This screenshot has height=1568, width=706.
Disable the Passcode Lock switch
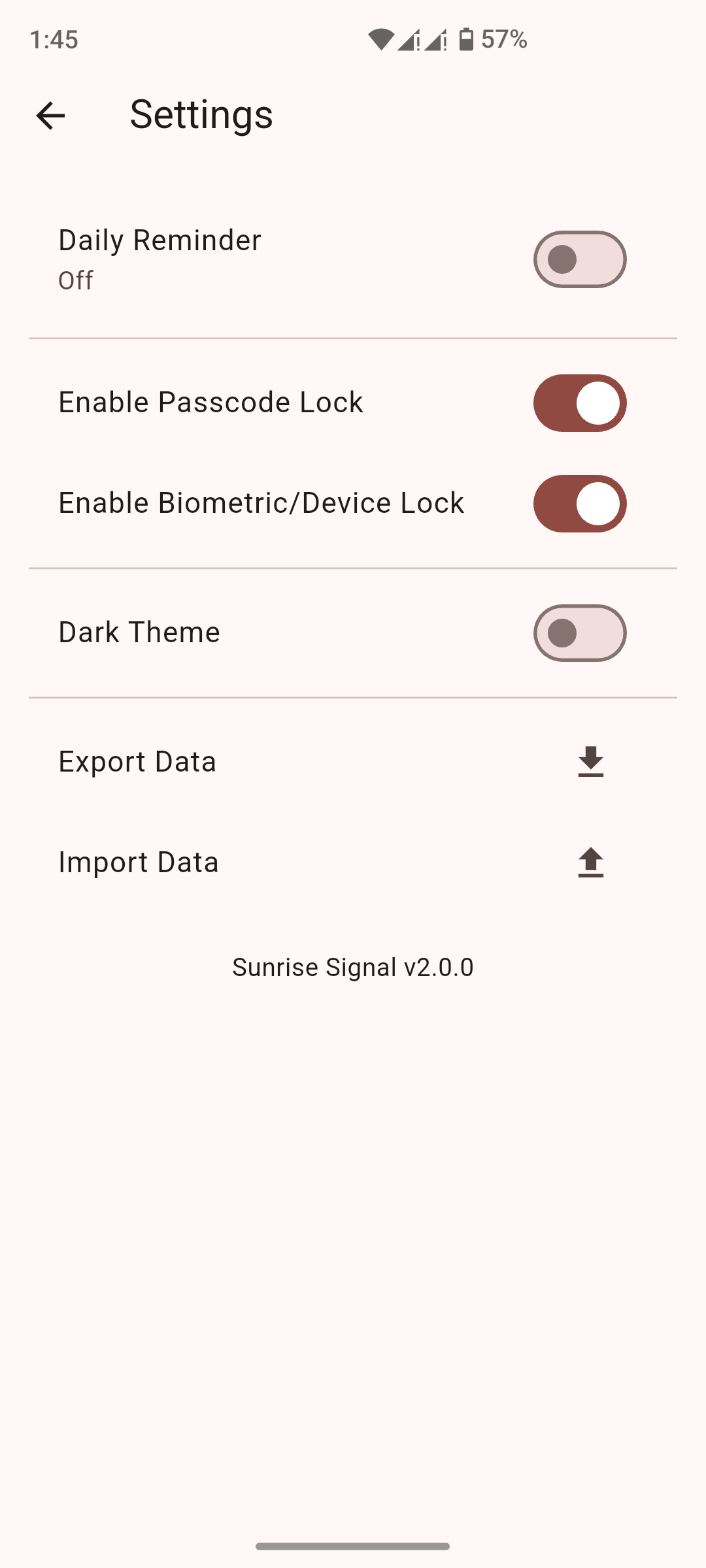(x=580, y=403)
